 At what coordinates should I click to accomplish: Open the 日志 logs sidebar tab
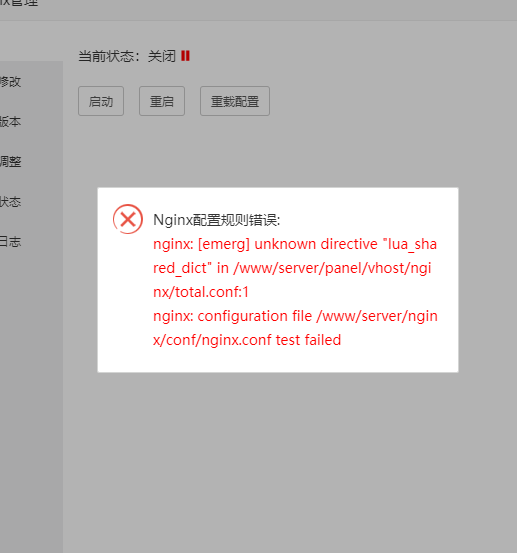click(x=11, y=242)
